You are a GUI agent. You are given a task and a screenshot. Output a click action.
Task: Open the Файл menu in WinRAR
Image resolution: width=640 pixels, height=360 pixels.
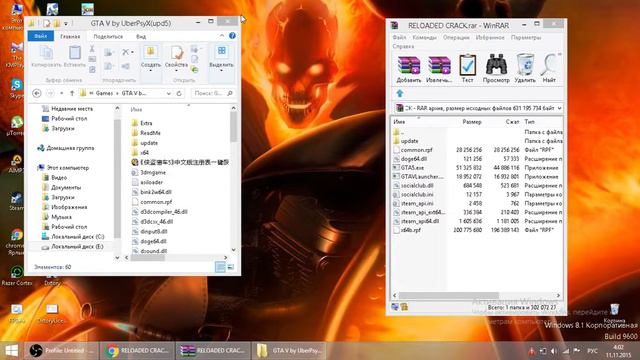399,37
